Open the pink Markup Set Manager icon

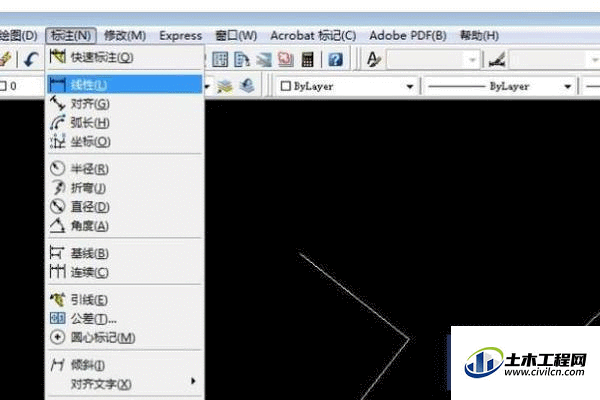tap(285, 59)
